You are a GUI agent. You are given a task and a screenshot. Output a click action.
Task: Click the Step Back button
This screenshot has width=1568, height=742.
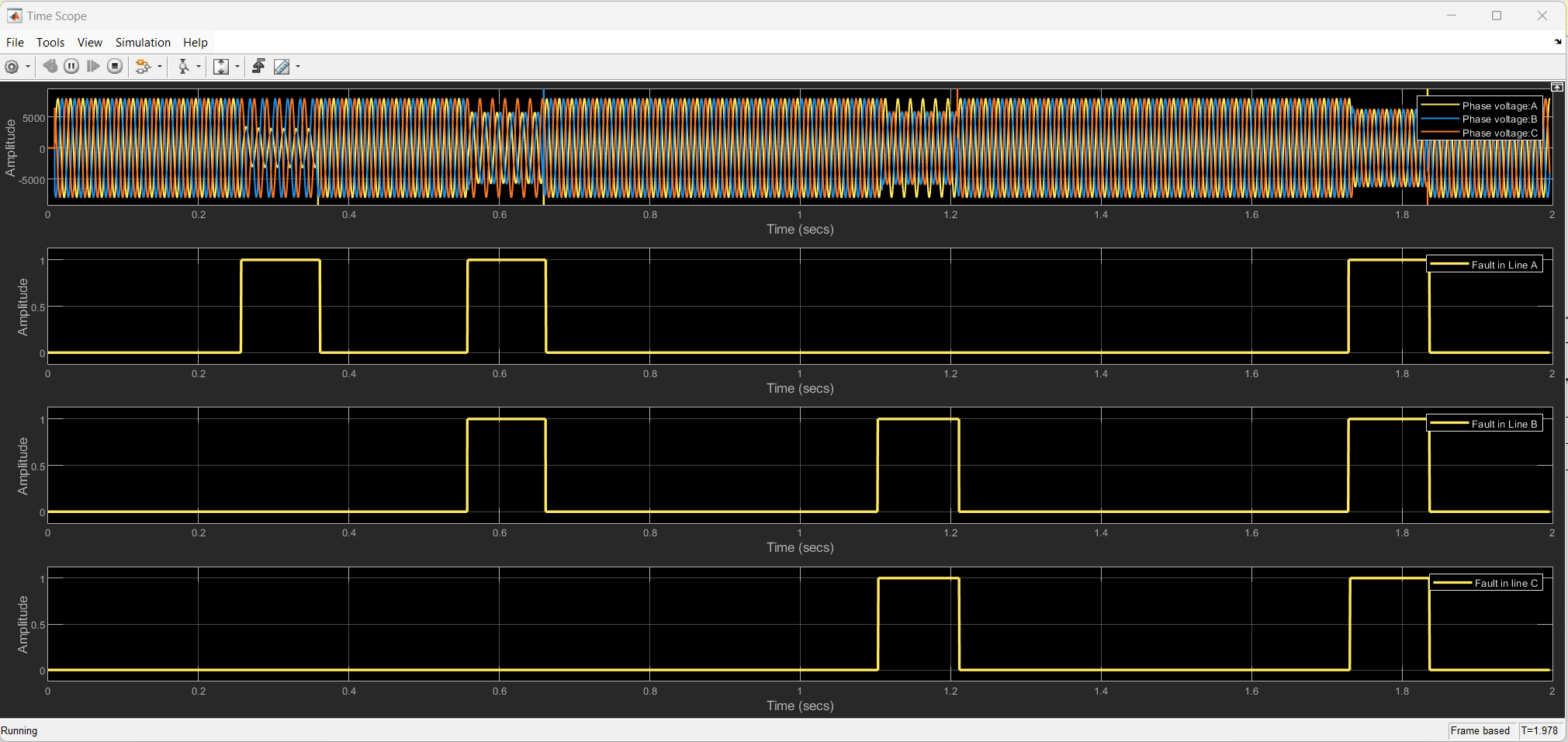(x=50, y=67)
